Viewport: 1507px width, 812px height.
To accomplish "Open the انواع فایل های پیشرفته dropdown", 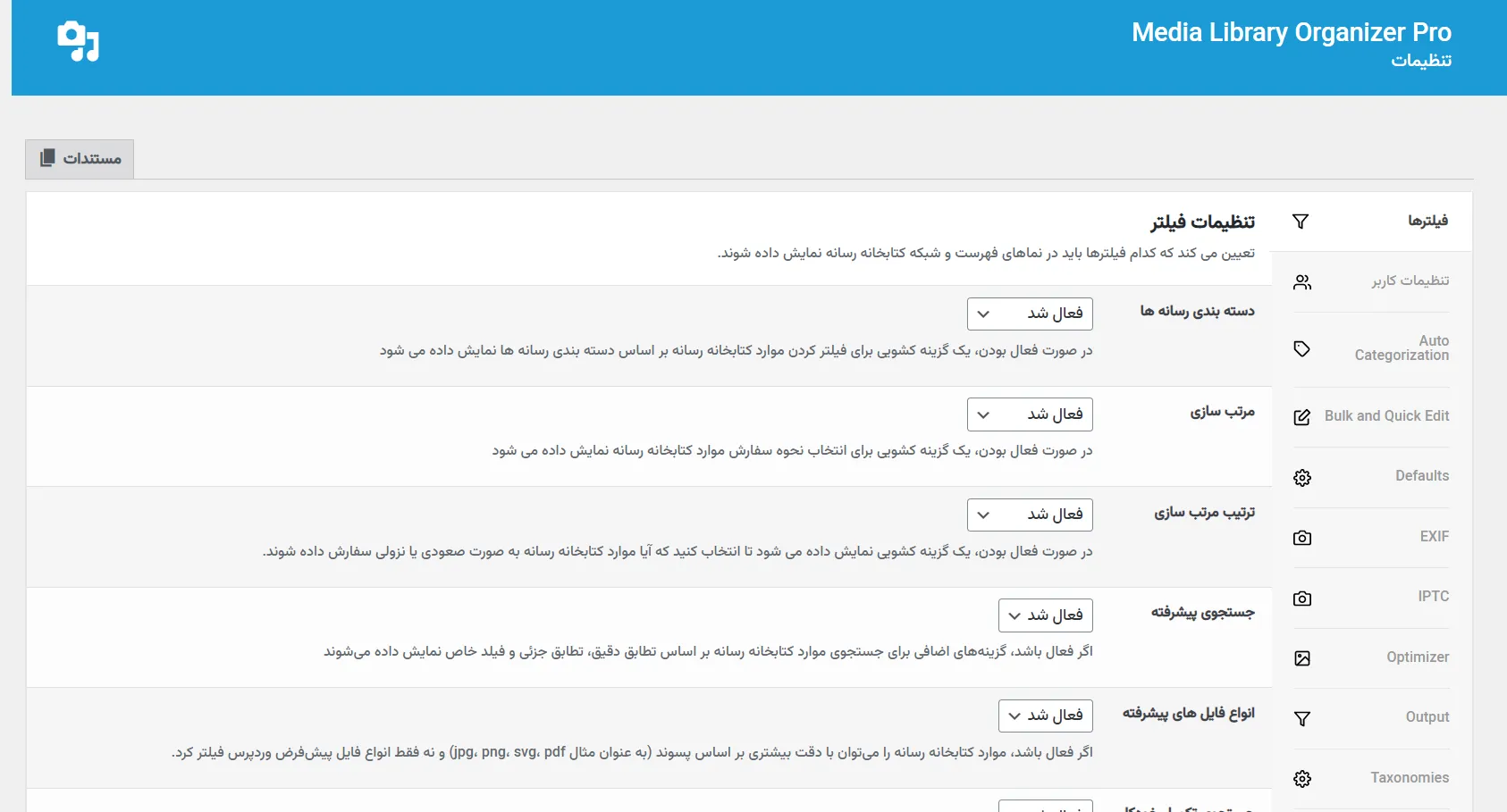I will [1046, 716].
